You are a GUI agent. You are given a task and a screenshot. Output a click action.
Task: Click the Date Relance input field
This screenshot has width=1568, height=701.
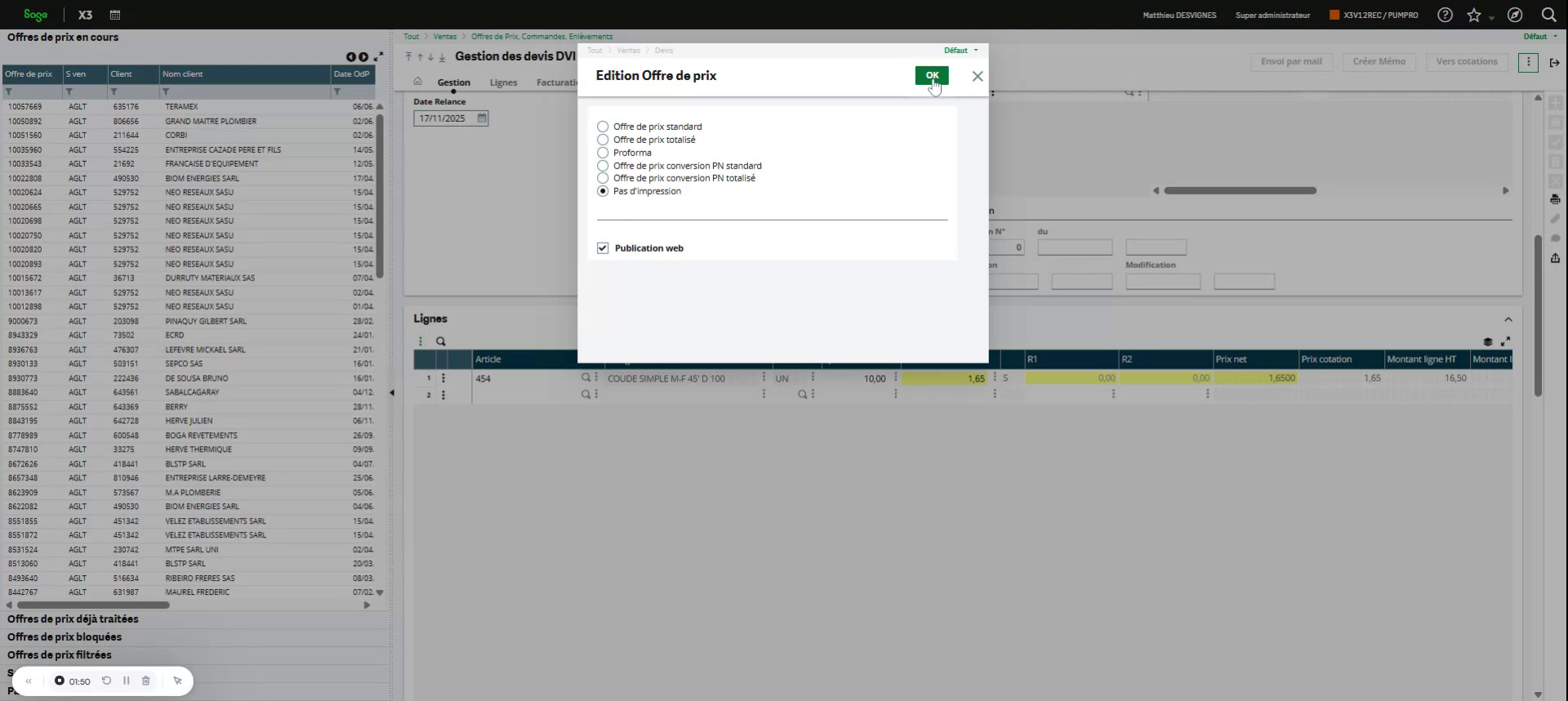pos(445,118)
